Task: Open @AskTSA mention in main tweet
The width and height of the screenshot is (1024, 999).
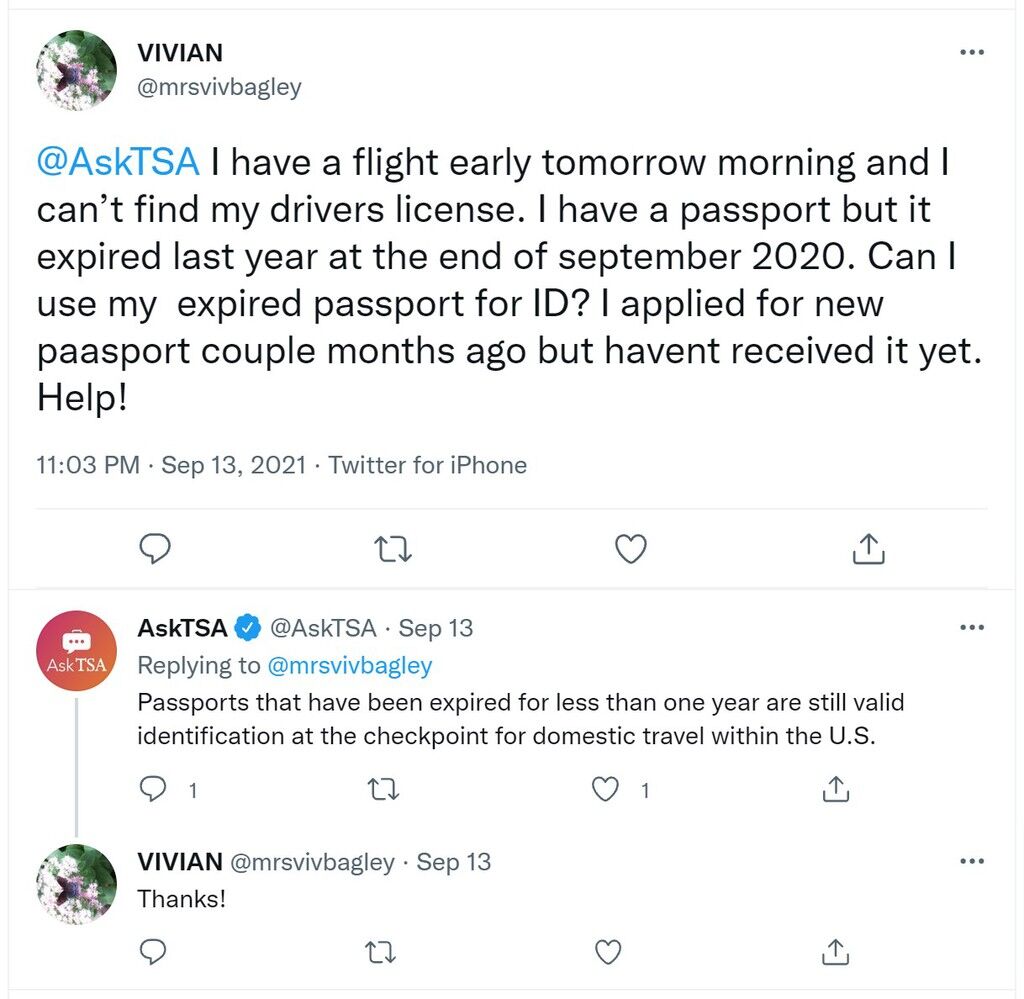Action: click(118, 162)
